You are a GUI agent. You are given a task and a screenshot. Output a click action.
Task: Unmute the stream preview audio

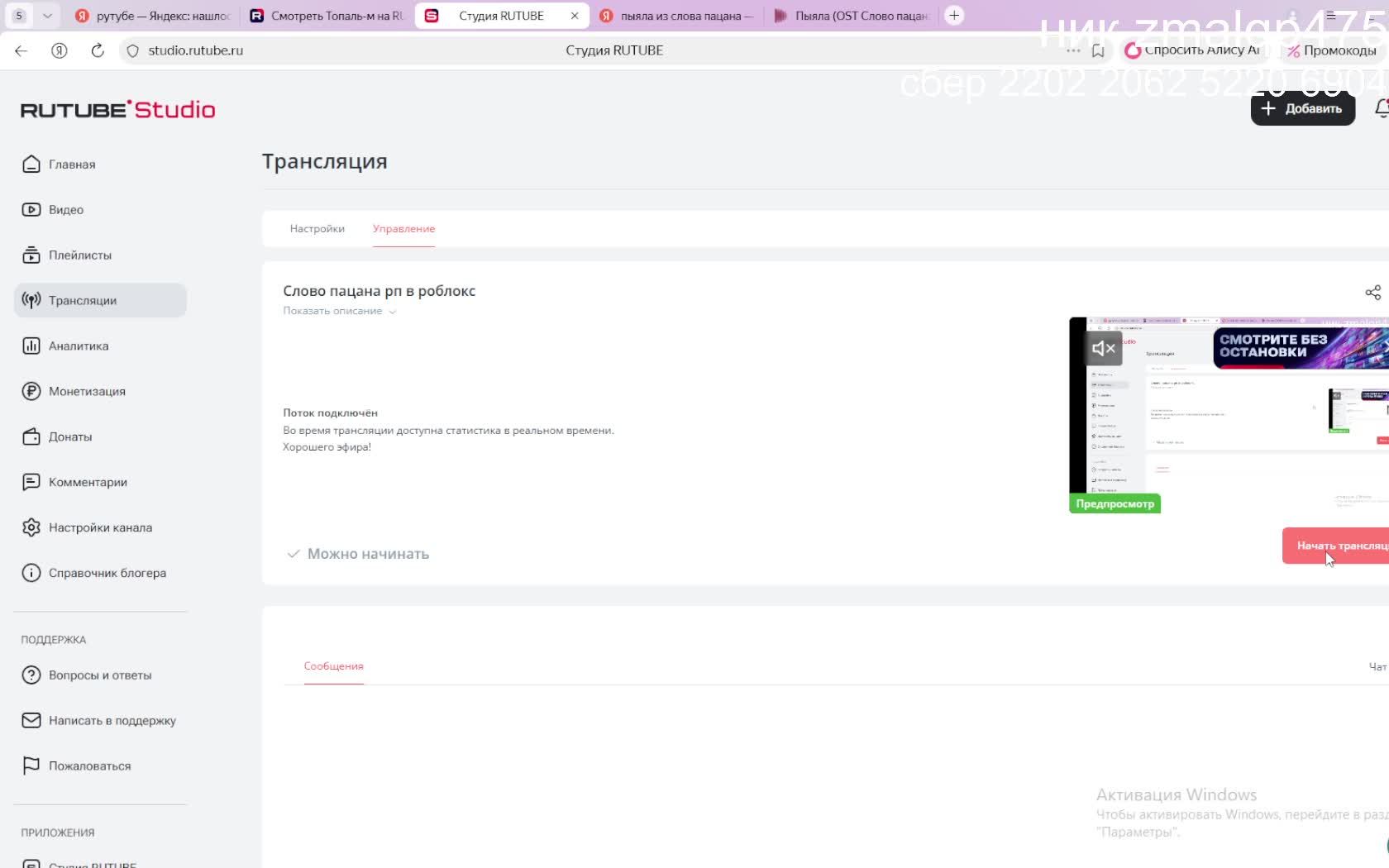(x=1103, y=349)
